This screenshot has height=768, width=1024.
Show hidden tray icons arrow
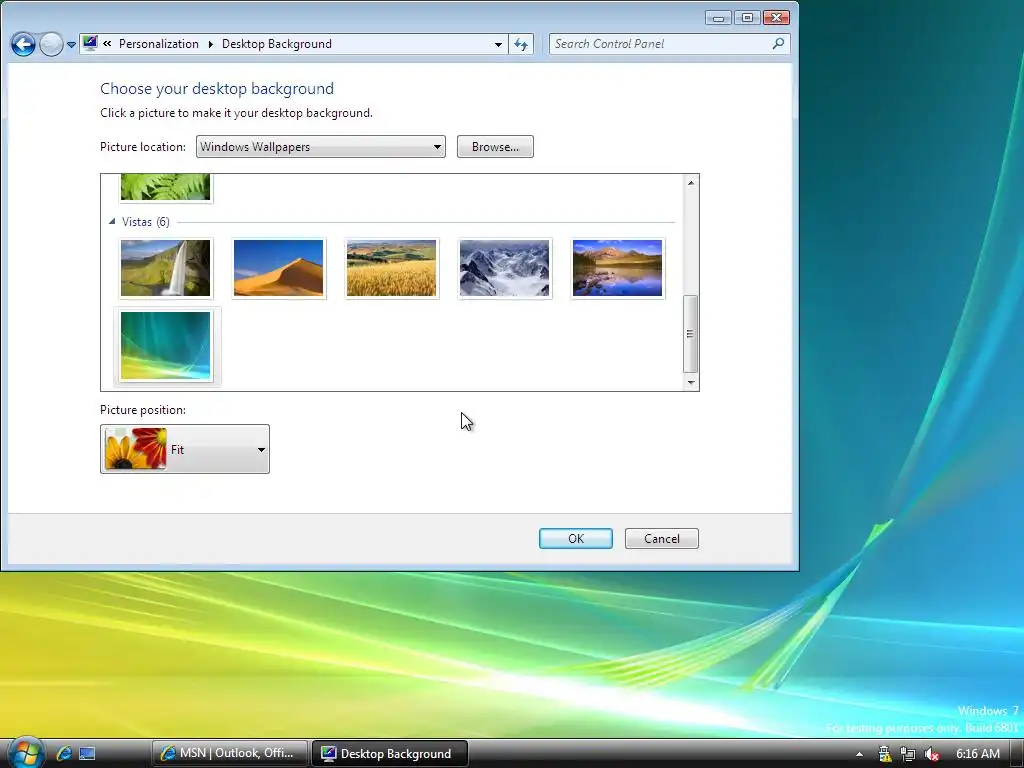859,754
